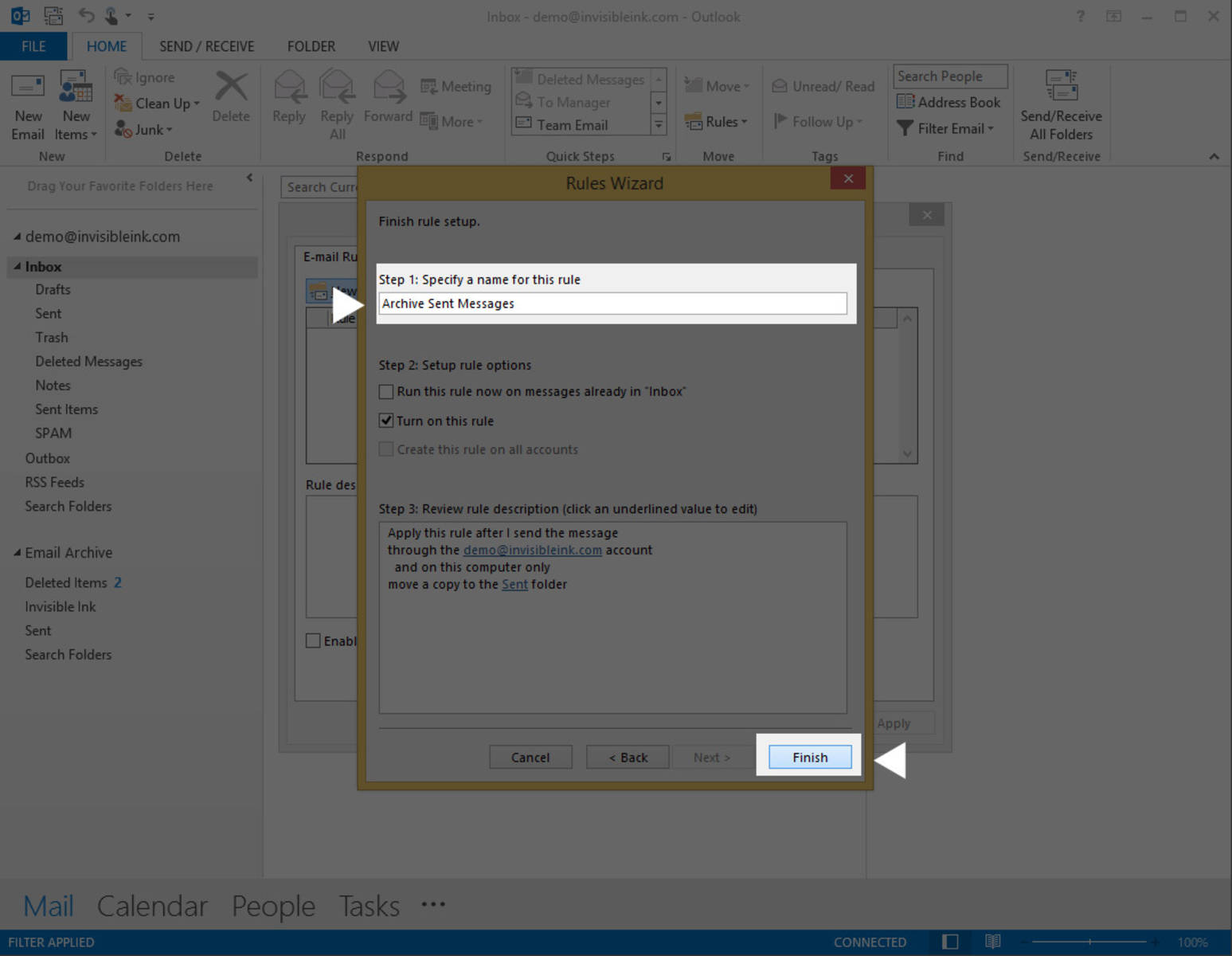Open the Address Book
Viewport: 1232px width, 956px height.
948,102
